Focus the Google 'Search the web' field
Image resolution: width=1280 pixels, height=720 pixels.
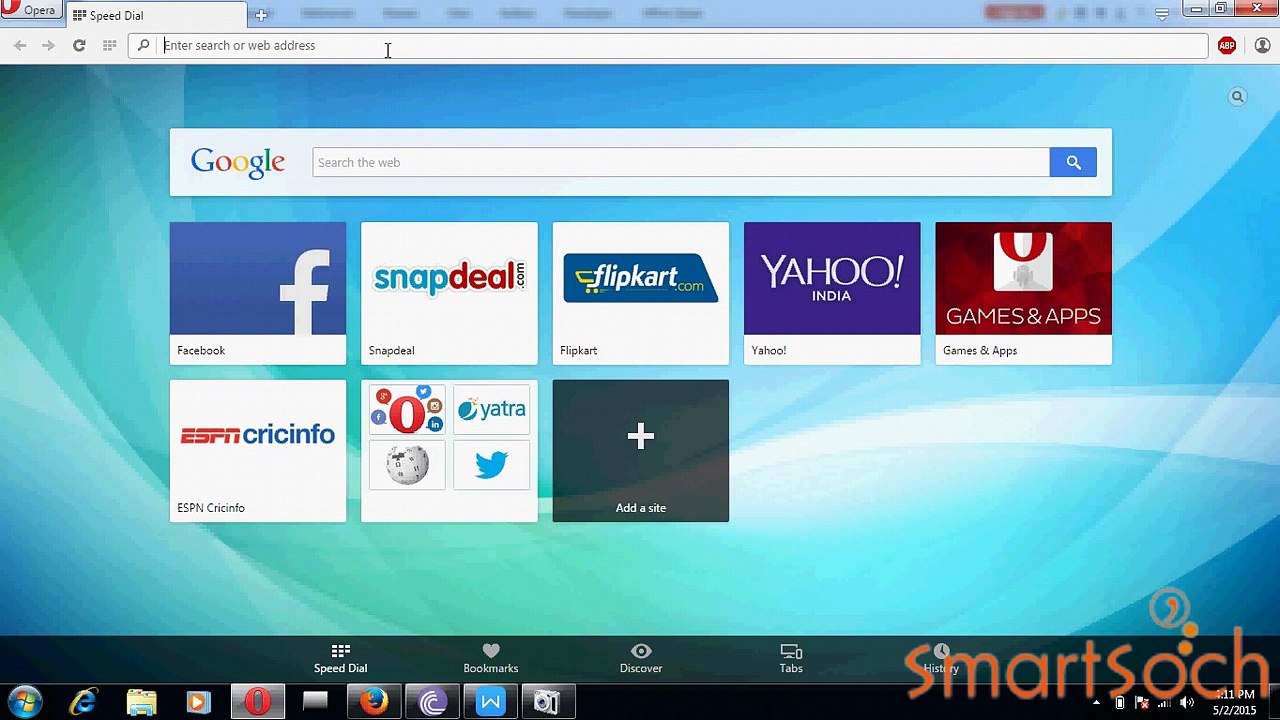point(681,162)
